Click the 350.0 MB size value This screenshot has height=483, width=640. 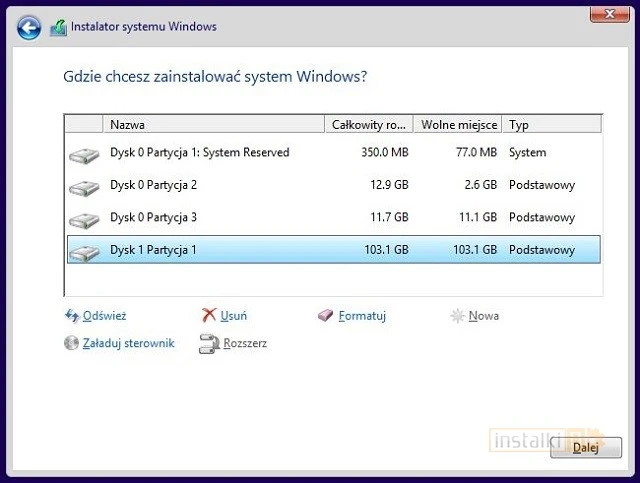(385, 152)
